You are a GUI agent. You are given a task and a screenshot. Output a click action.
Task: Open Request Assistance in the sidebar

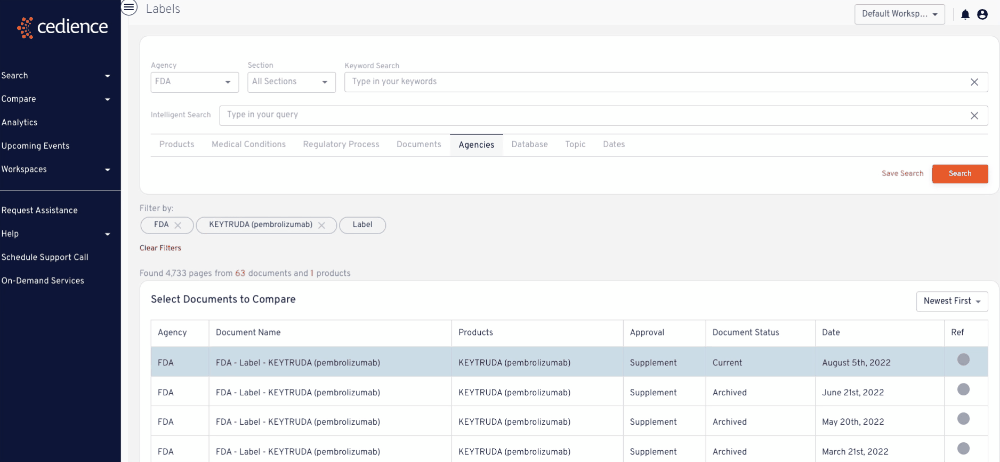pyautogui.click(x=40, y=211)
